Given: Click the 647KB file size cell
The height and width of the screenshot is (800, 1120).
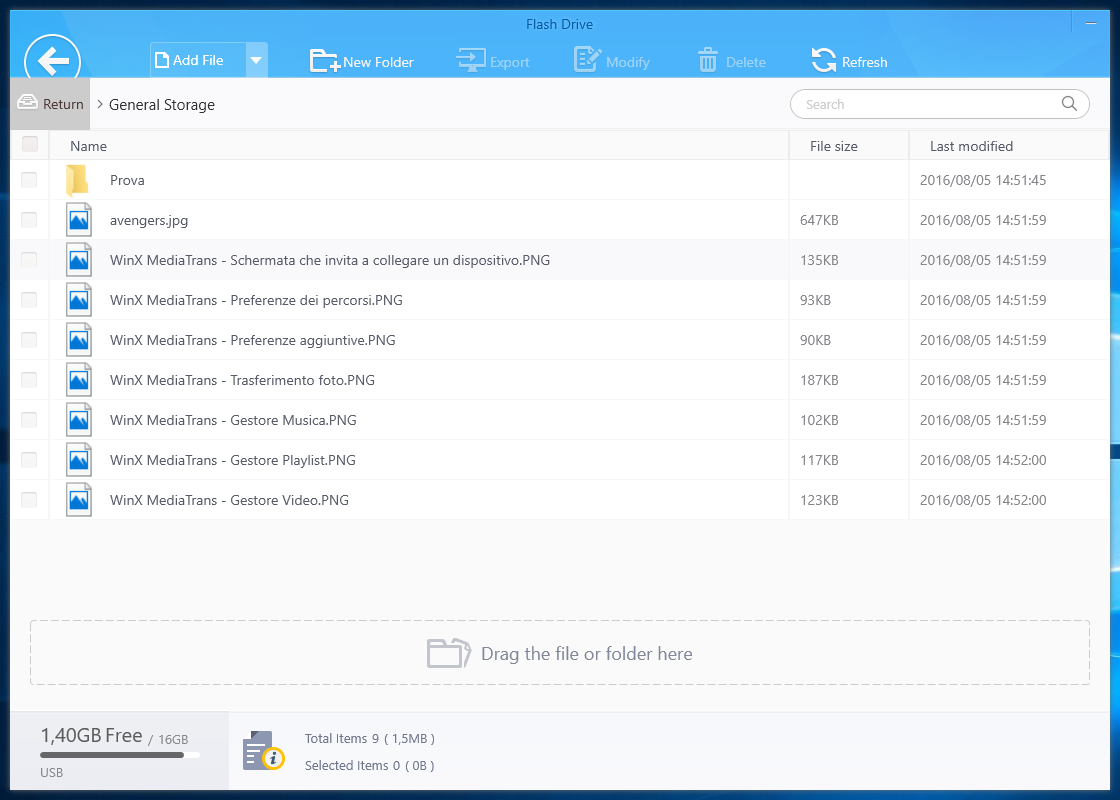Looking at the screenshot, I should pyautogui.click(x=819, y=220).
